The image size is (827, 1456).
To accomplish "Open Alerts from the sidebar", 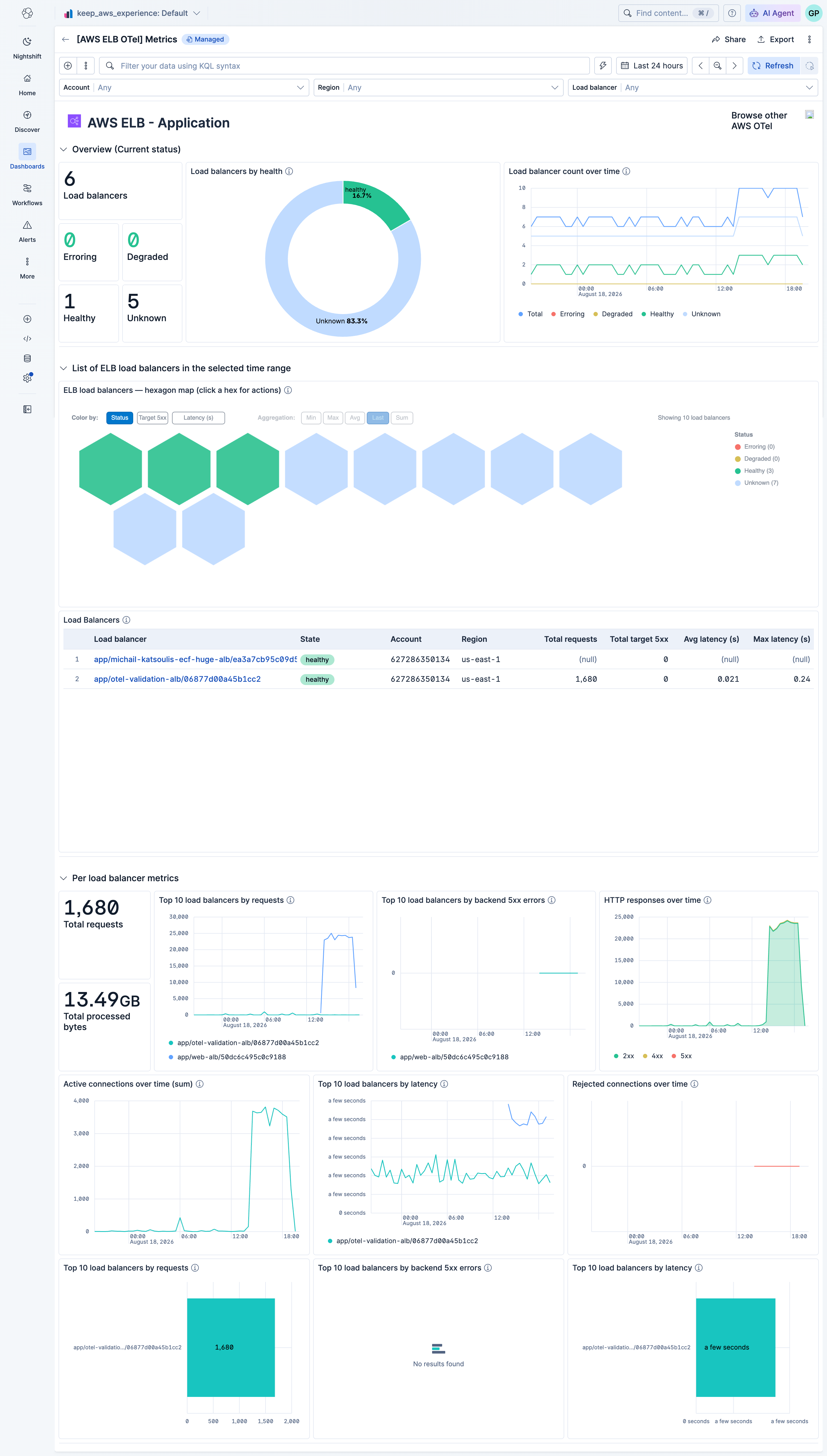I will tap(27, 231).
